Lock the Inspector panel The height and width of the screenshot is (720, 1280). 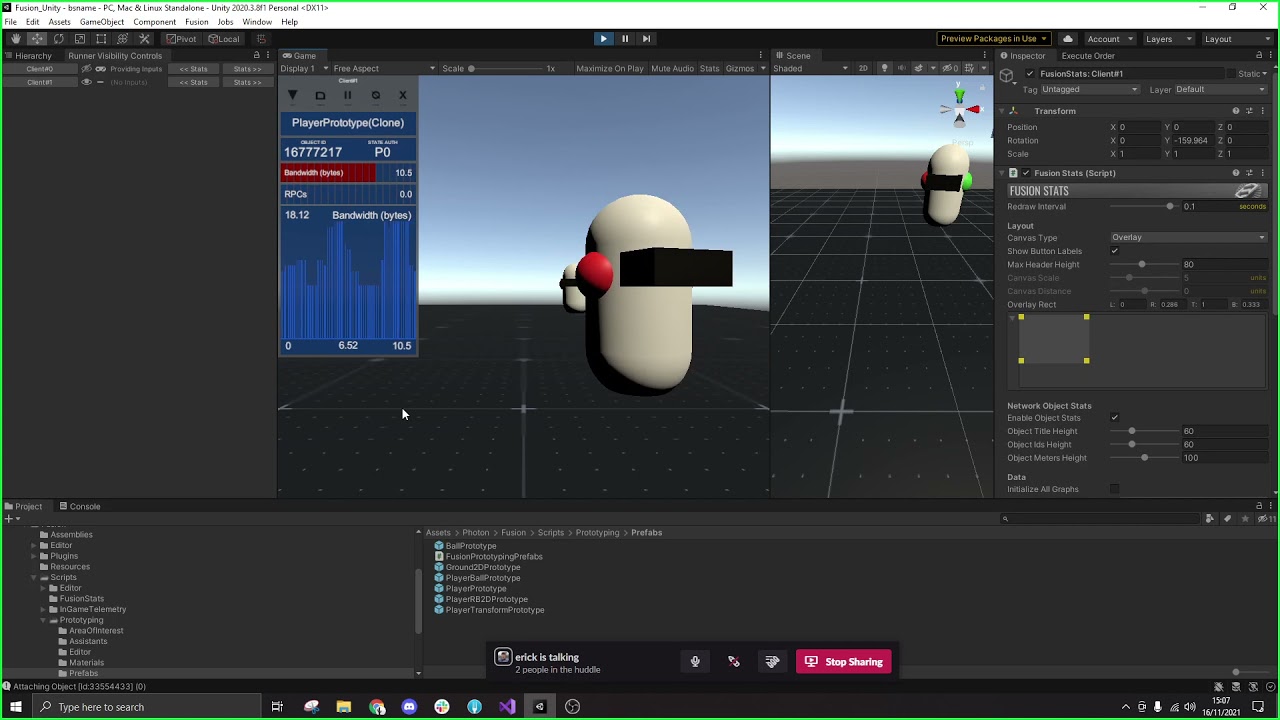tap(1257, 56)
